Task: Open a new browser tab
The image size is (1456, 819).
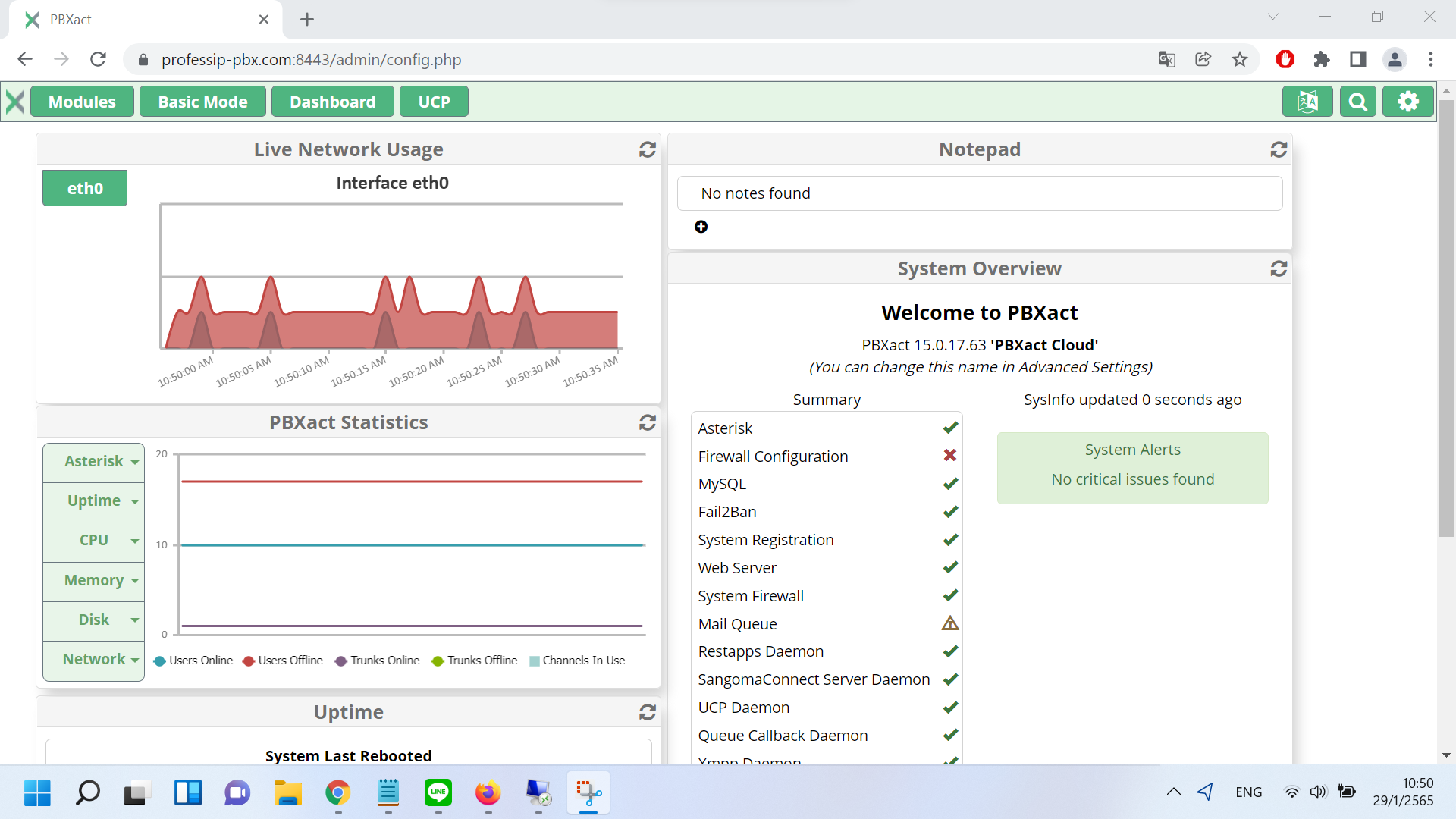Action: [x=307, y=20]
